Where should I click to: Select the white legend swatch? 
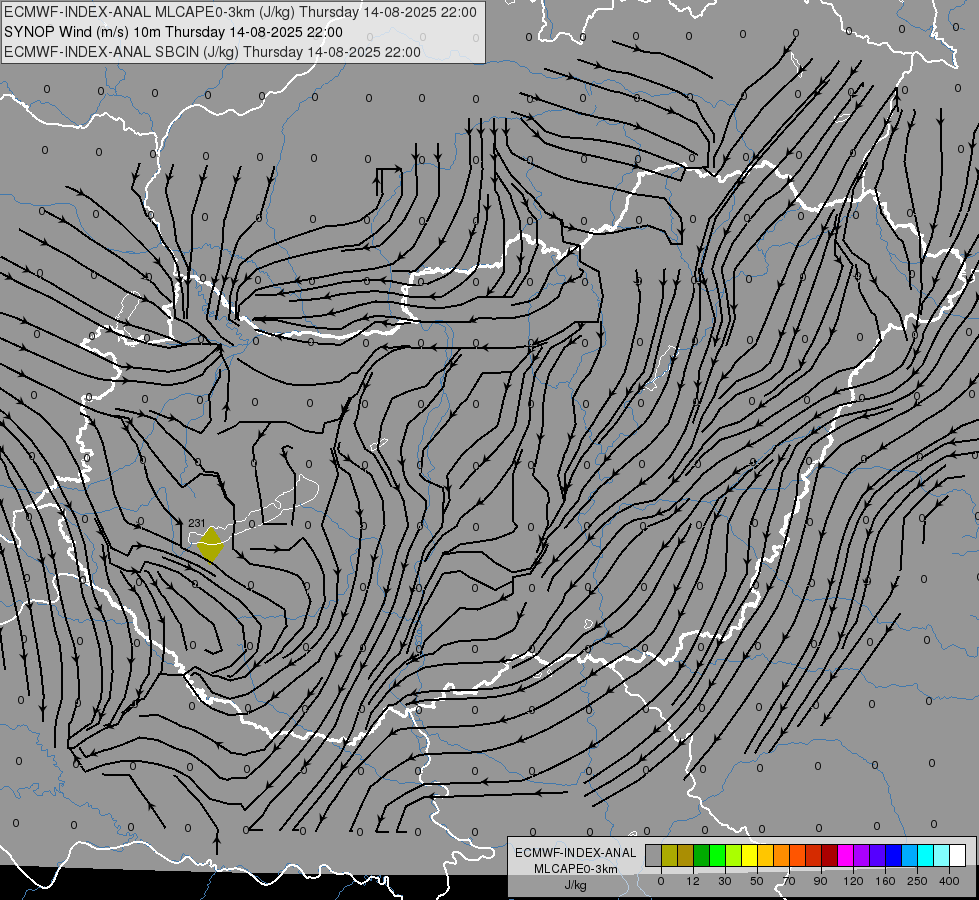(x=958, y=855)
